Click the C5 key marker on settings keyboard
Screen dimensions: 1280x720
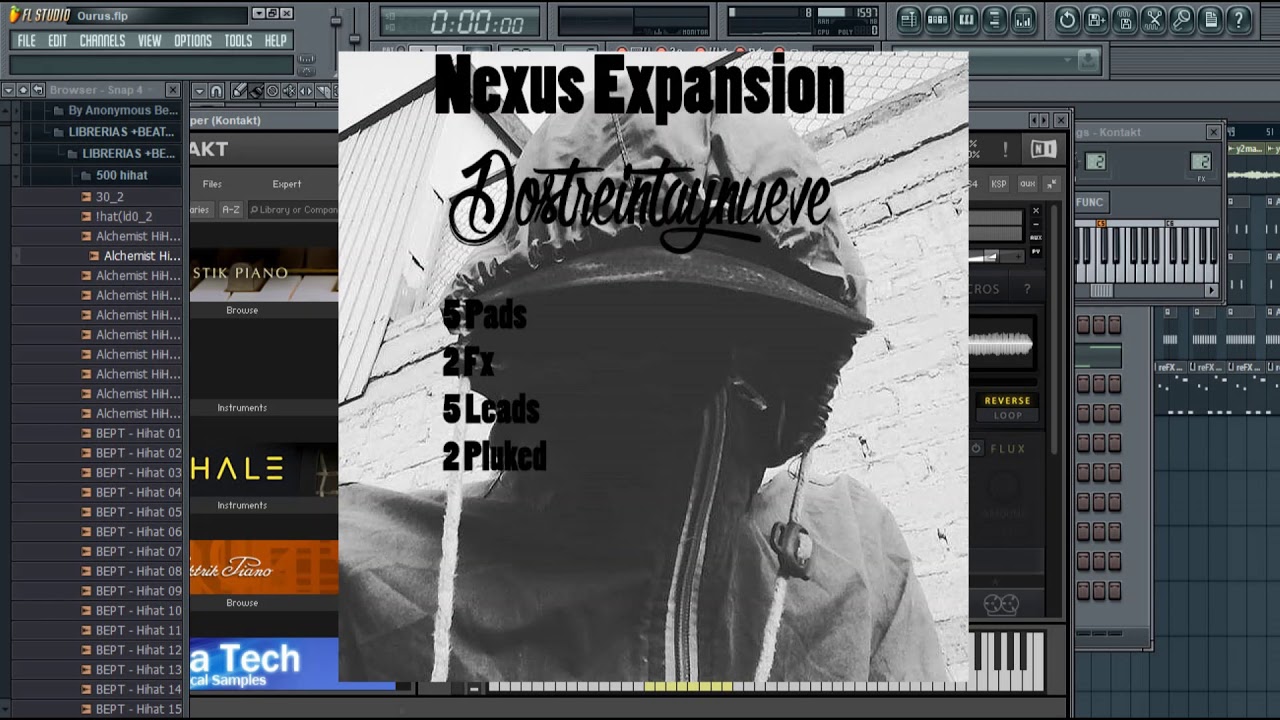tap(1101, 223)
